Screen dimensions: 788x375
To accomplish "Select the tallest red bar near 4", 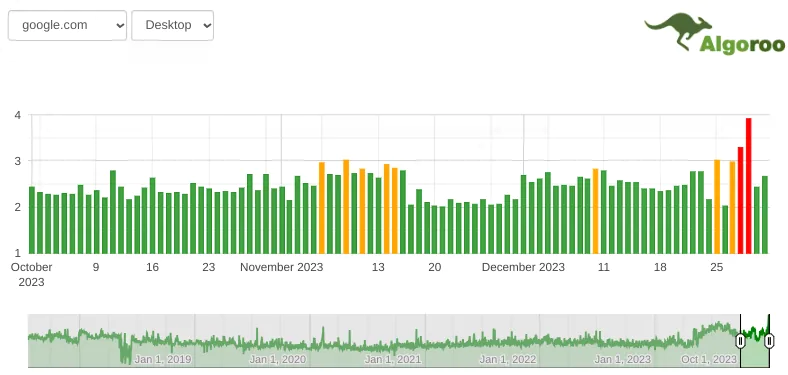I will point(749,186).
